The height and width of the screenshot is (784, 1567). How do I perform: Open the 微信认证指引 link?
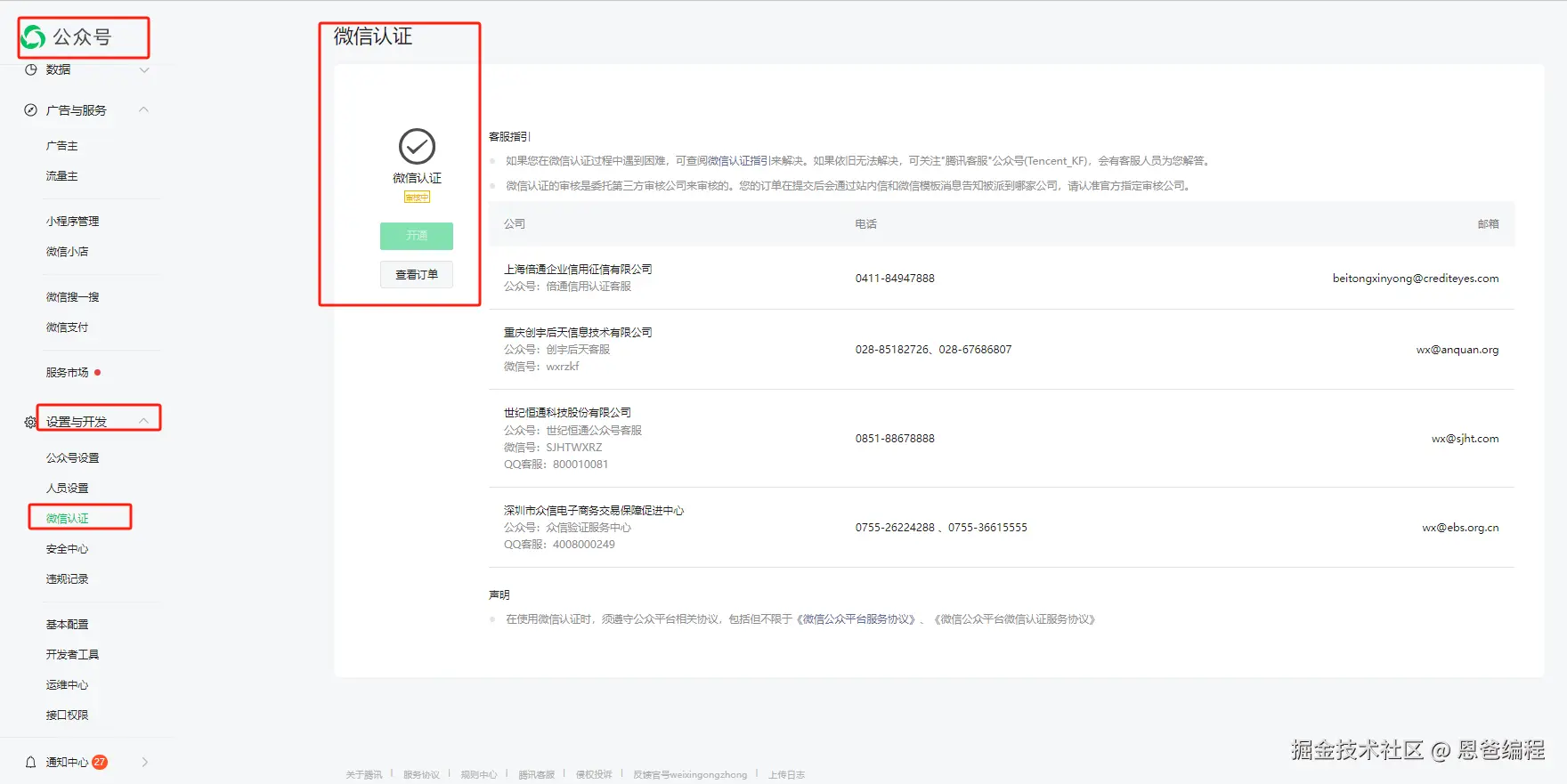tap(738, 161)
